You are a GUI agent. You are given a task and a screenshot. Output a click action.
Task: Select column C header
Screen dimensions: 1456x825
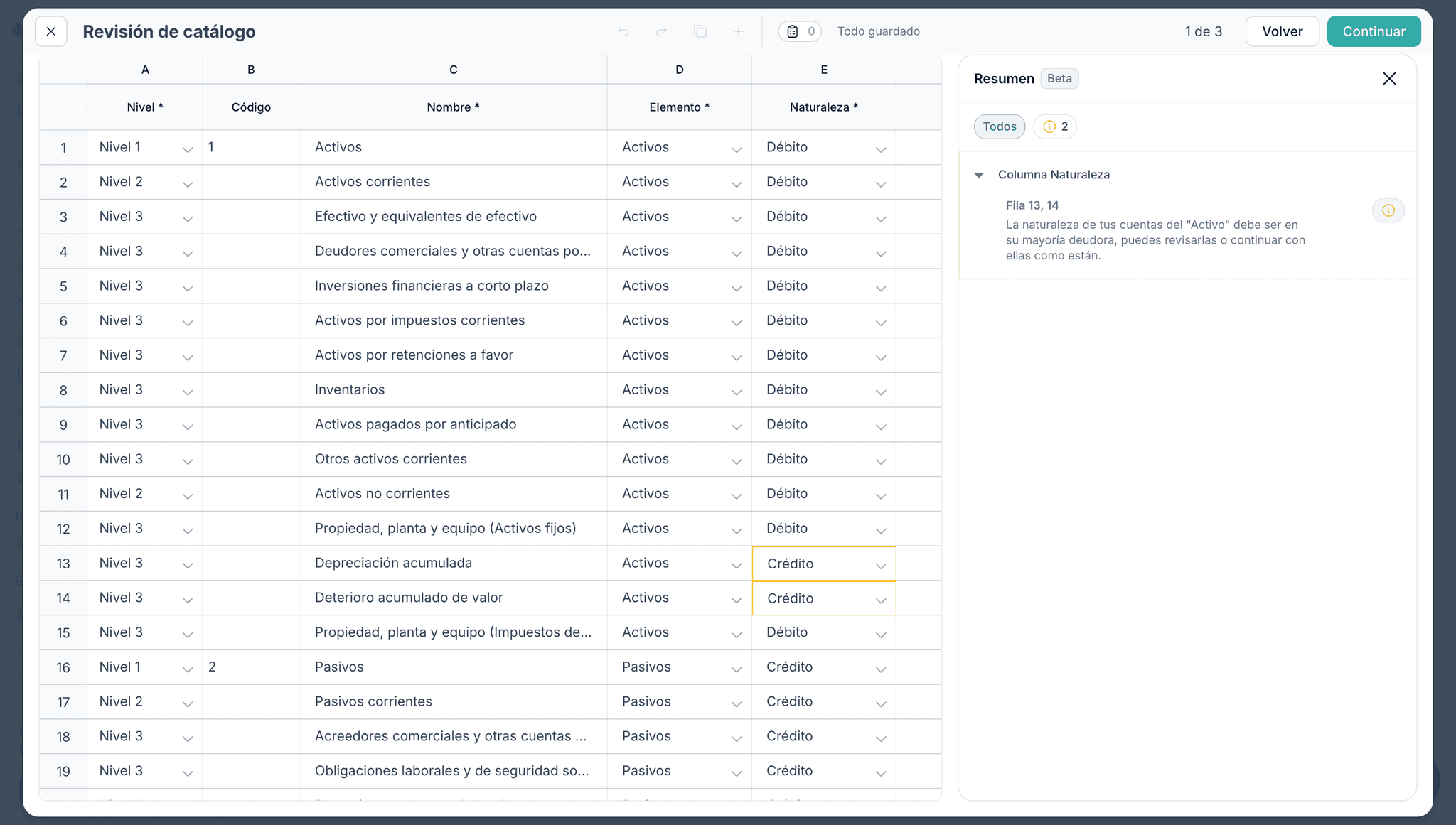453,70
